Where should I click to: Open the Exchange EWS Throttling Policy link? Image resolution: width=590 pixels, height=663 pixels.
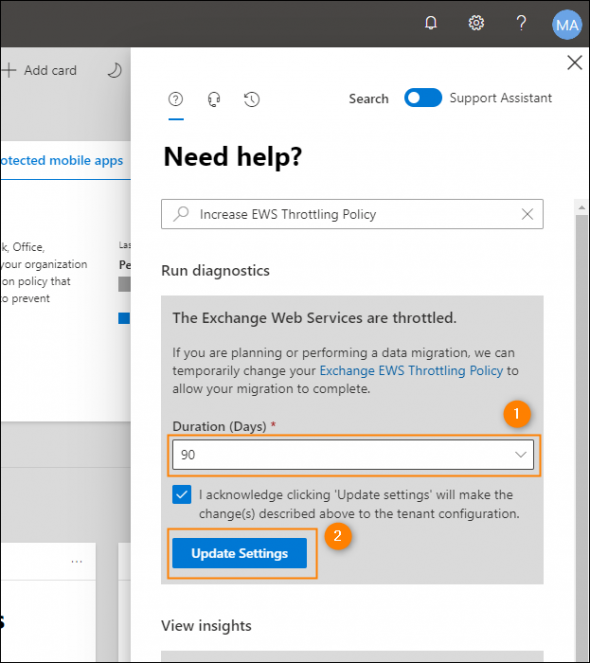(411, 370)
